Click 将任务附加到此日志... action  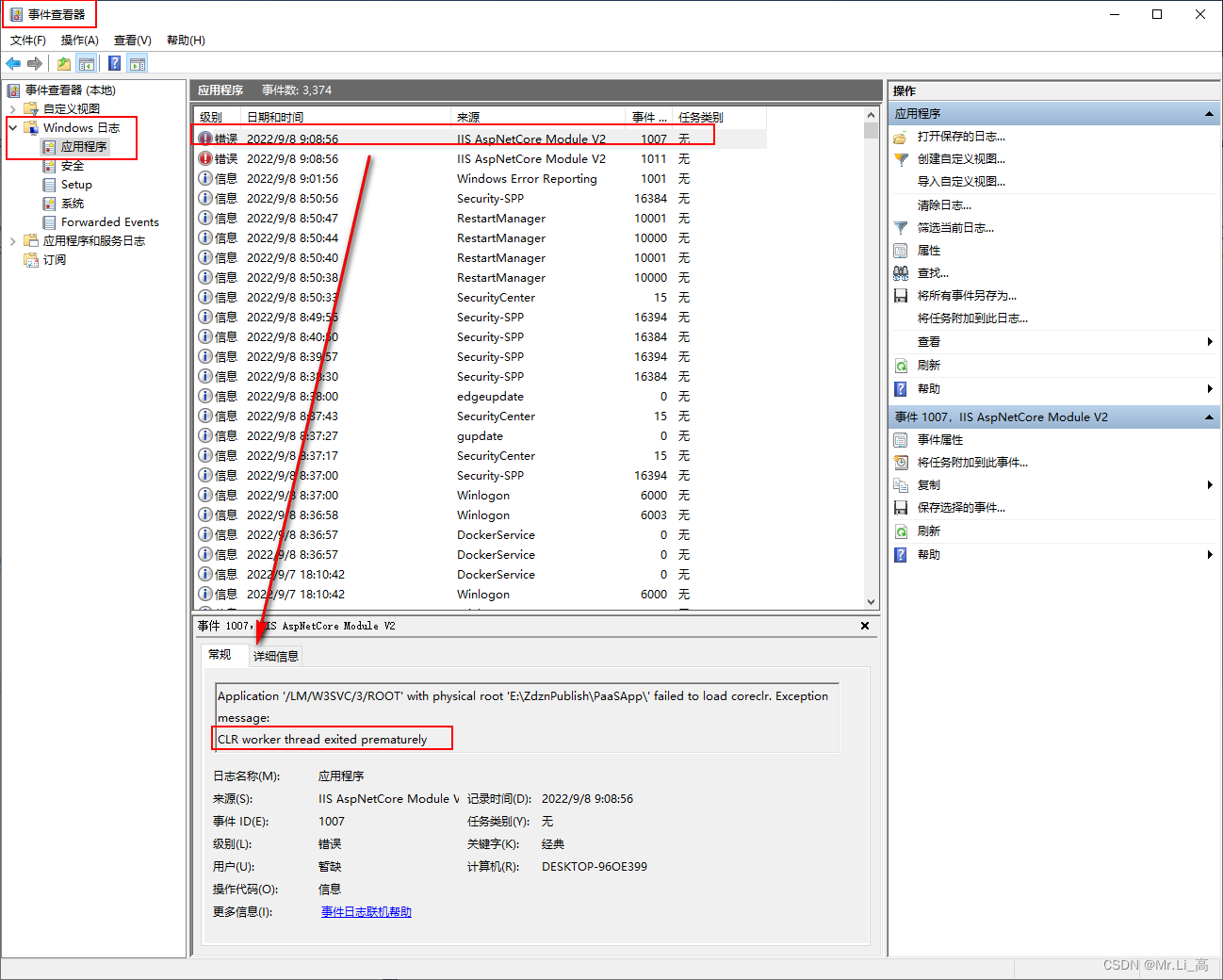pyautogui.click(x=972, y=318)
